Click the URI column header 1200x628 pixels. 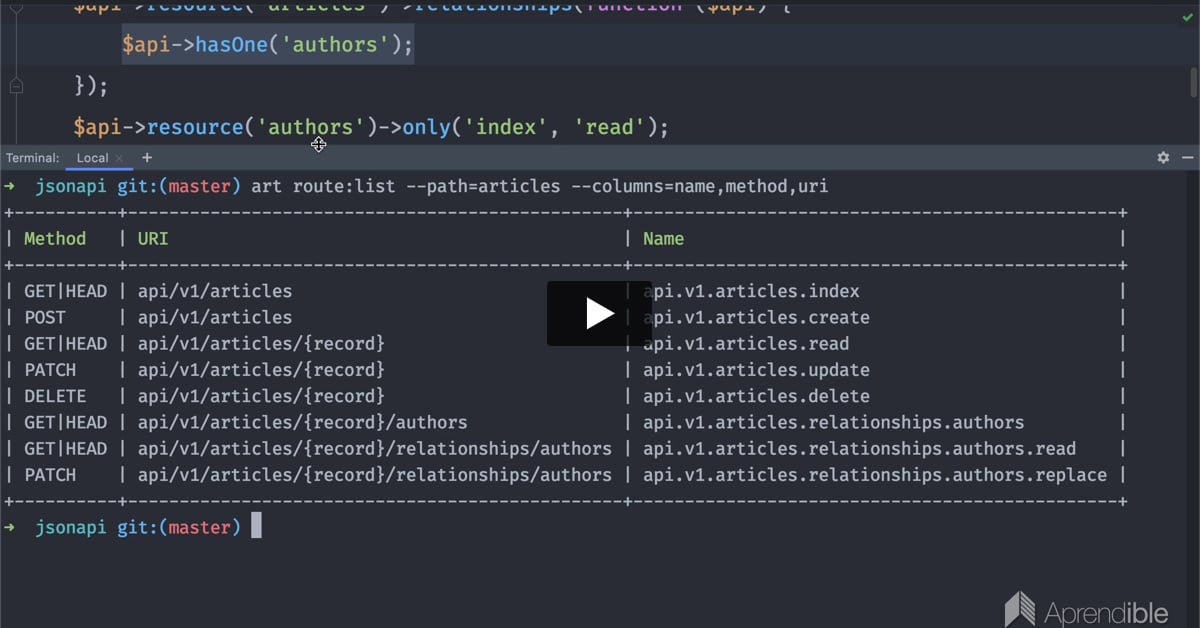(153, 239)
